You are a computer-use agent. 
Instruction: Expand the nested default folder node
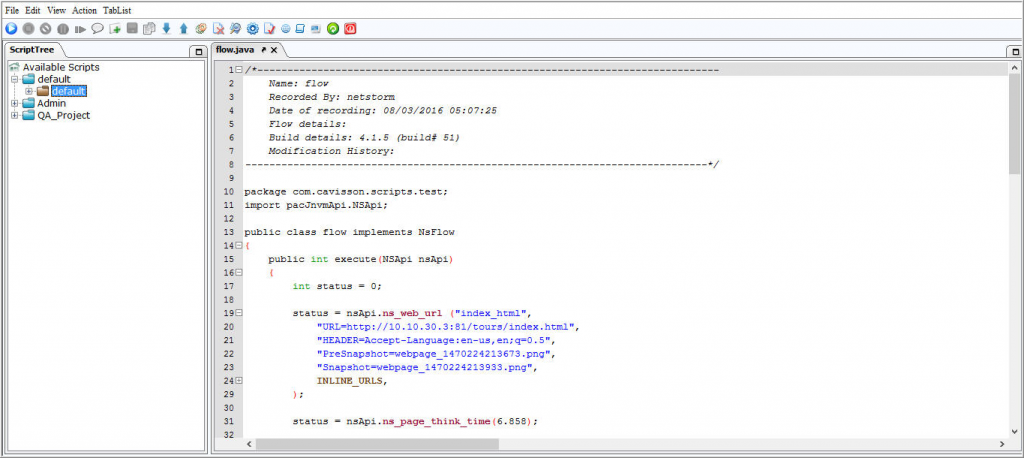[x=29, y=91]
